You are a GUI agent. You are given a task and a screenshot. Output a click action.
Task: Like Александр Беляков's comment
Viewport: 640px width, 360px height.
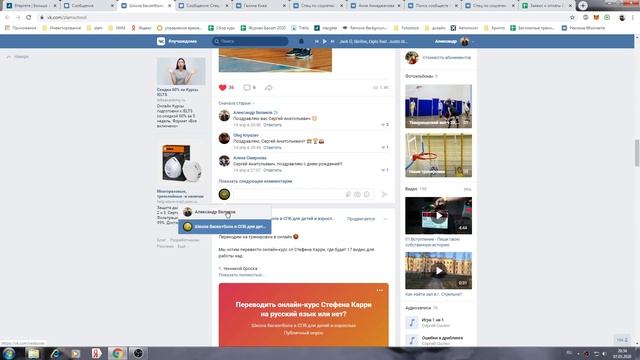point(384,124)
